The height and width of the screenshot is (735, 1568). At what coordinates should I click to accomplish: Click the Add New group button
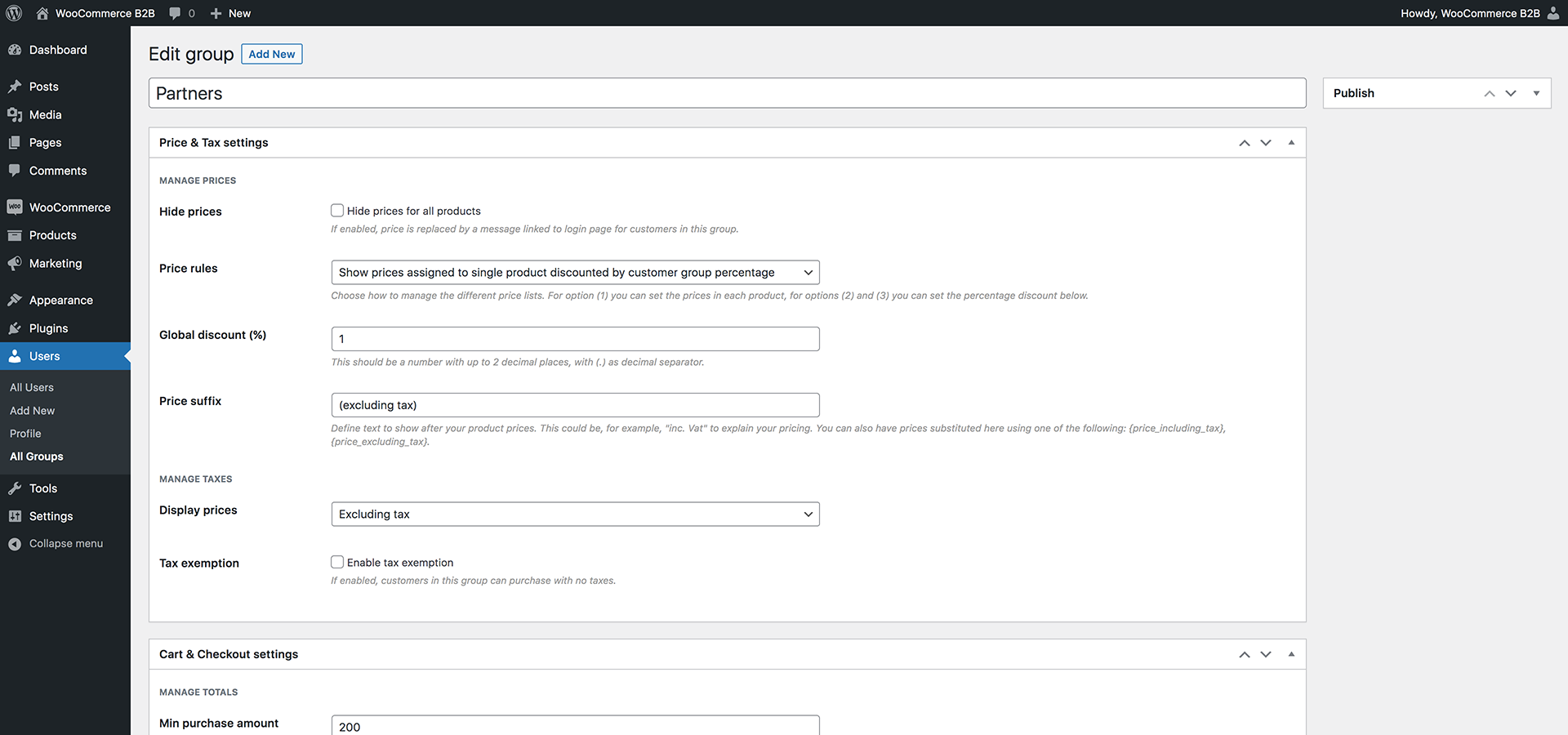click(x=272, y=54)
